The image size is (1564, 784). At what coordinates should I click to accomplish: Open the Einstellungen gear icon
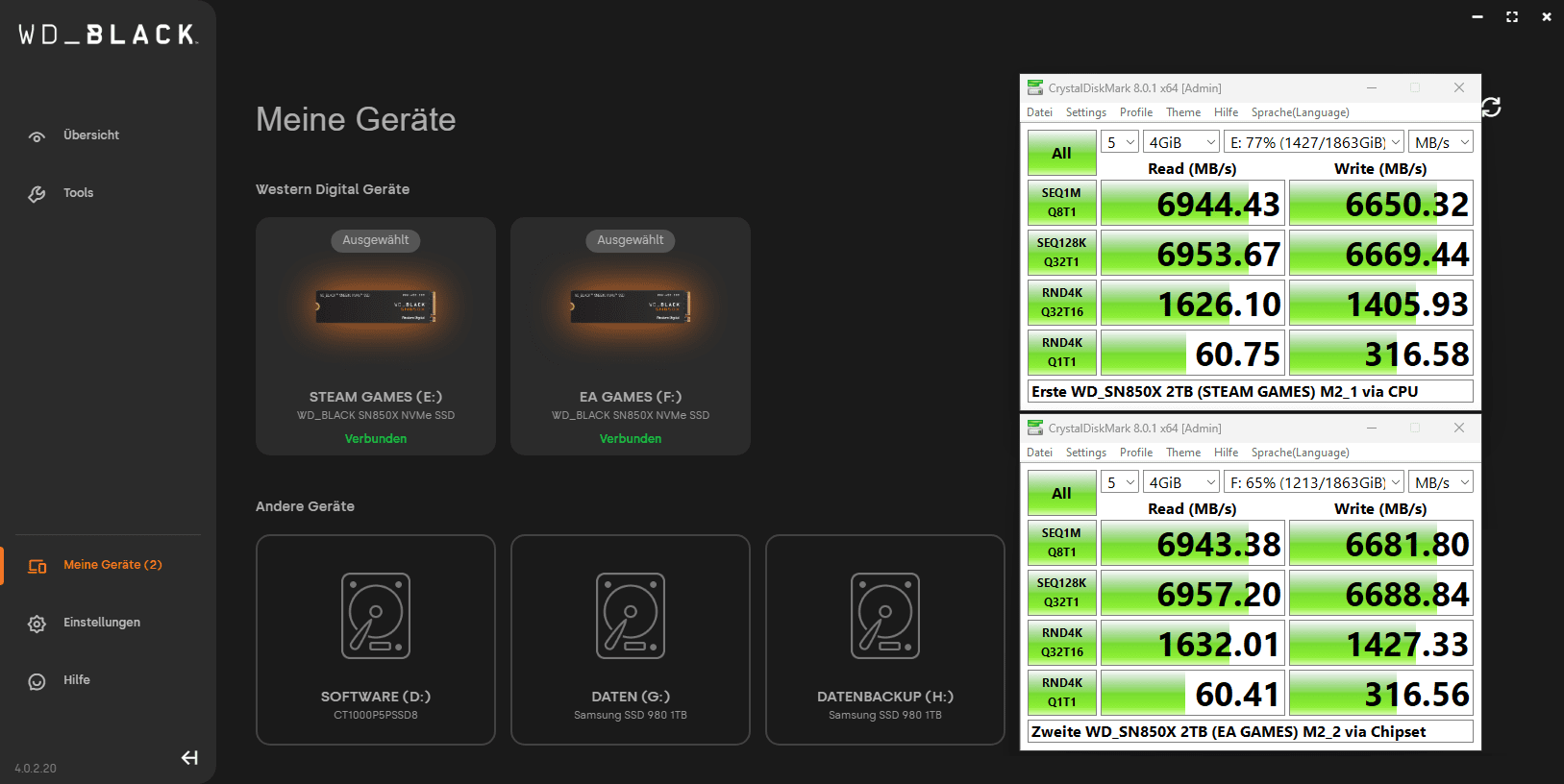click(37, 624)
